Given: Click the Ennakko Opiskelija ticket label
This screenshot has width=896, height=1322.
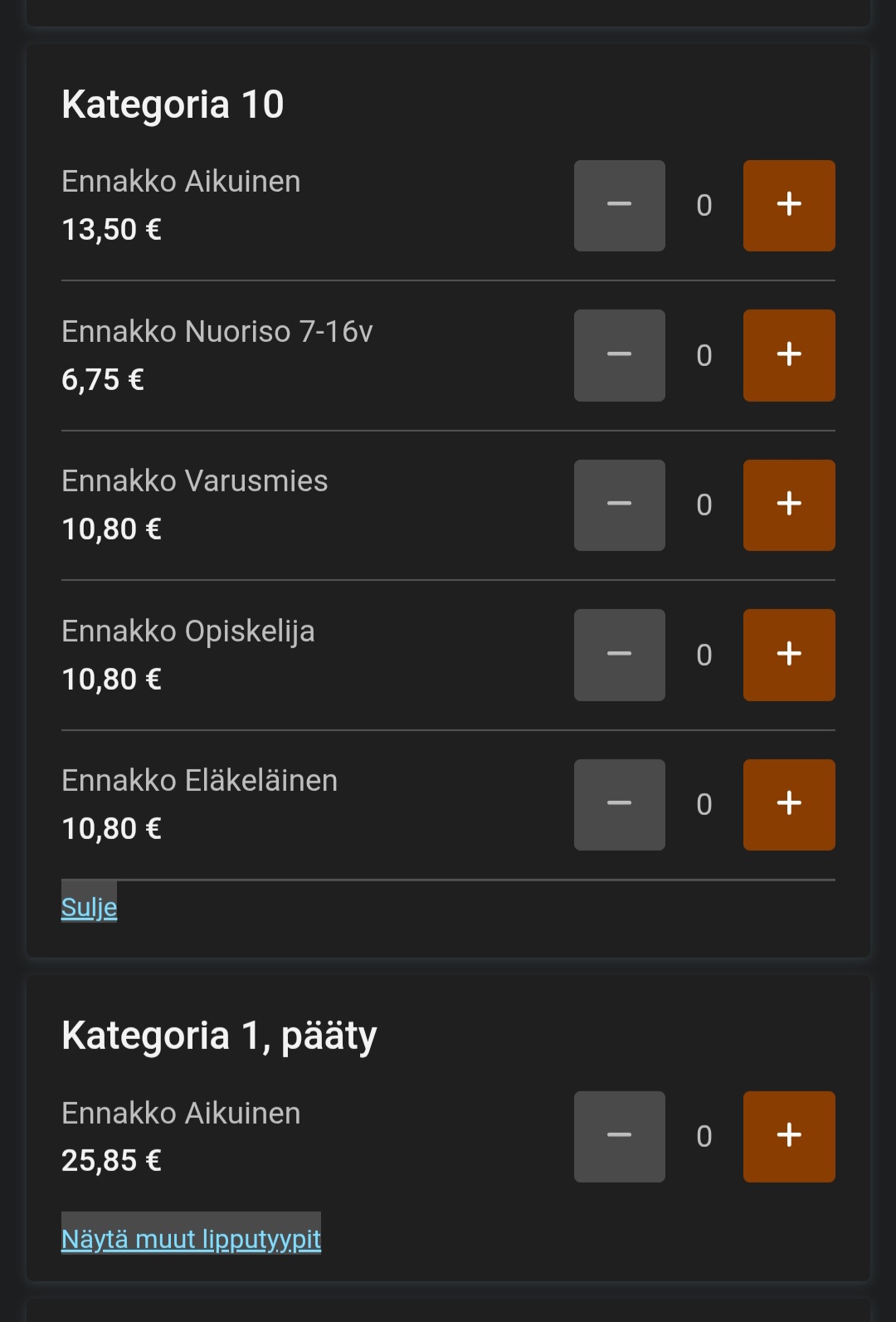Looking at the screenshot, I should [x=187, y=631].
